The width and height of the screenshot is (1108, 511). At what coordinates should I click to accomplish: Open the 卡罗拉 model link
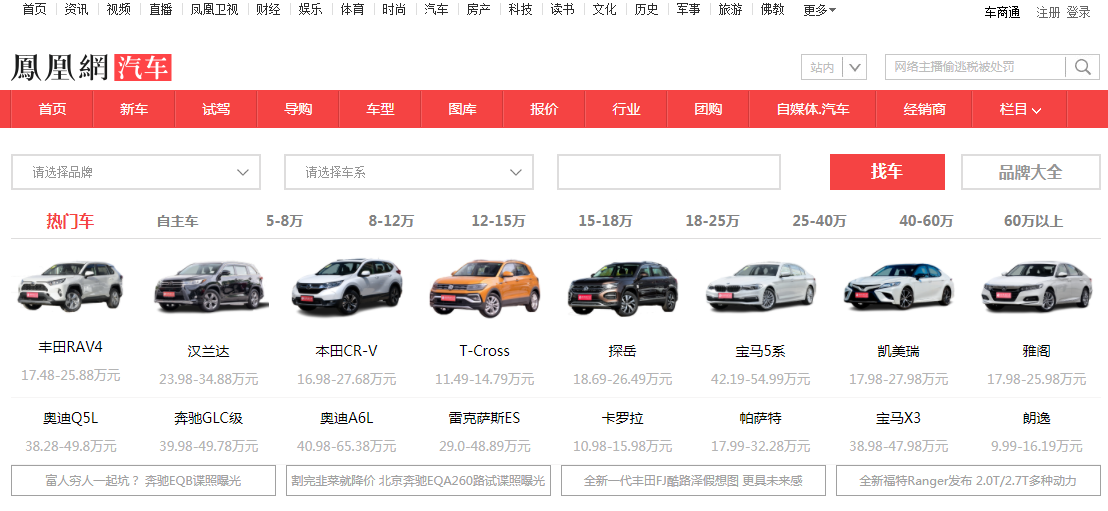pyautogui.click(x=623, y=418)
